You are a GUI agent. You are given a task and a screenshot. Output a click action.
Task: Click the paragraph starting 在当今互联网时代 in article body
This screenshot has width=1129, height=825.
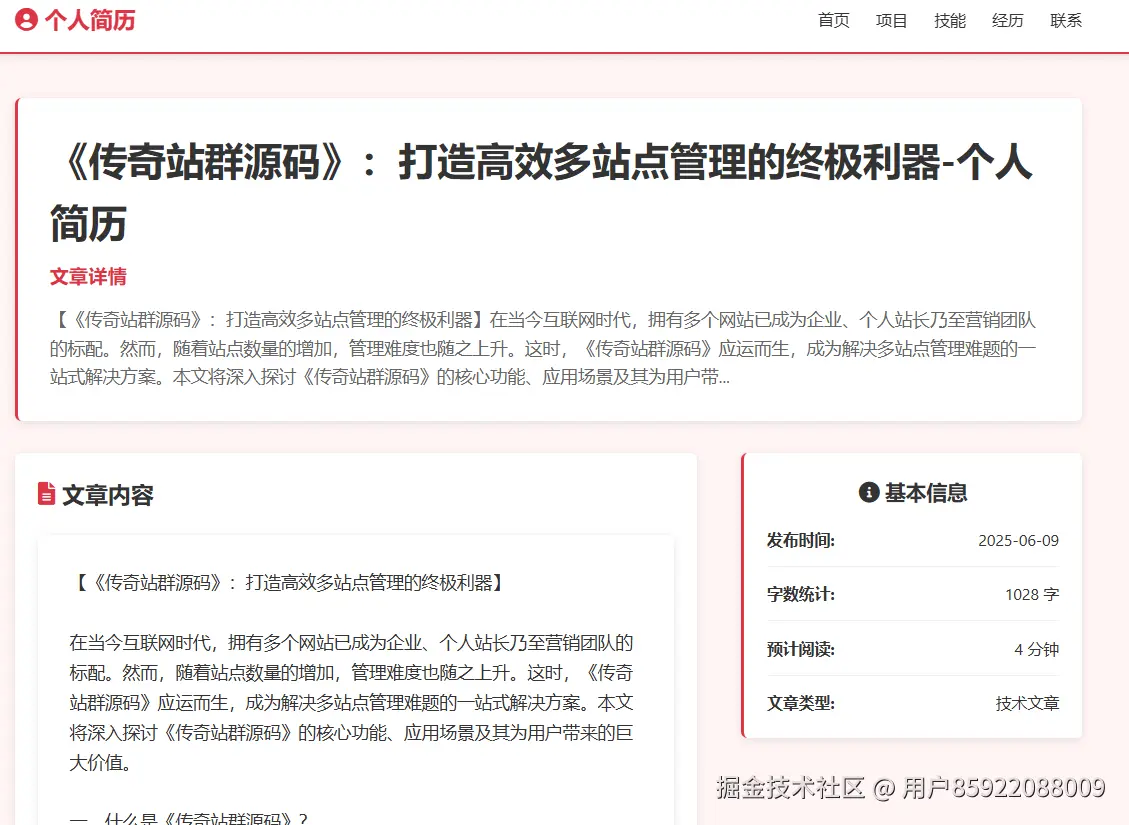click(x=351, y=703)
